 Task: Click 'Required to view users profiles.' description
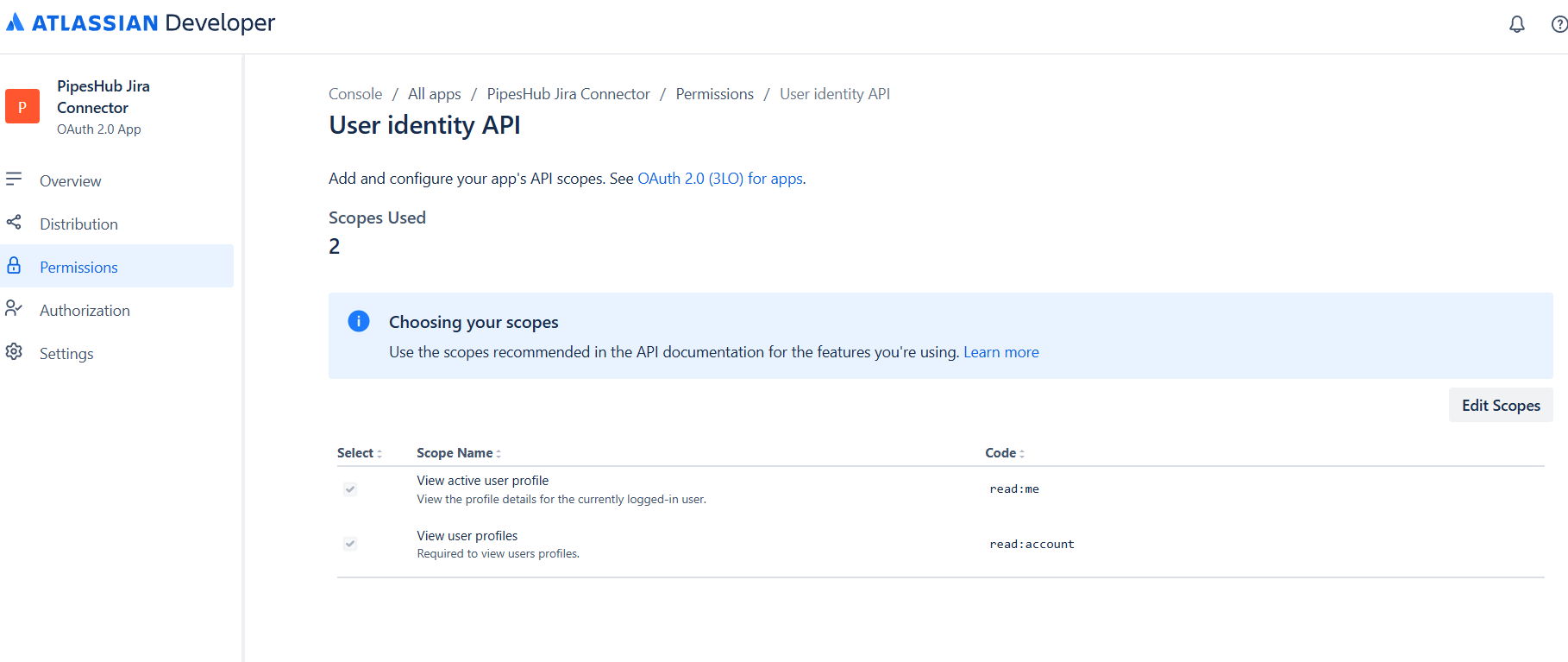click(499, 554)
